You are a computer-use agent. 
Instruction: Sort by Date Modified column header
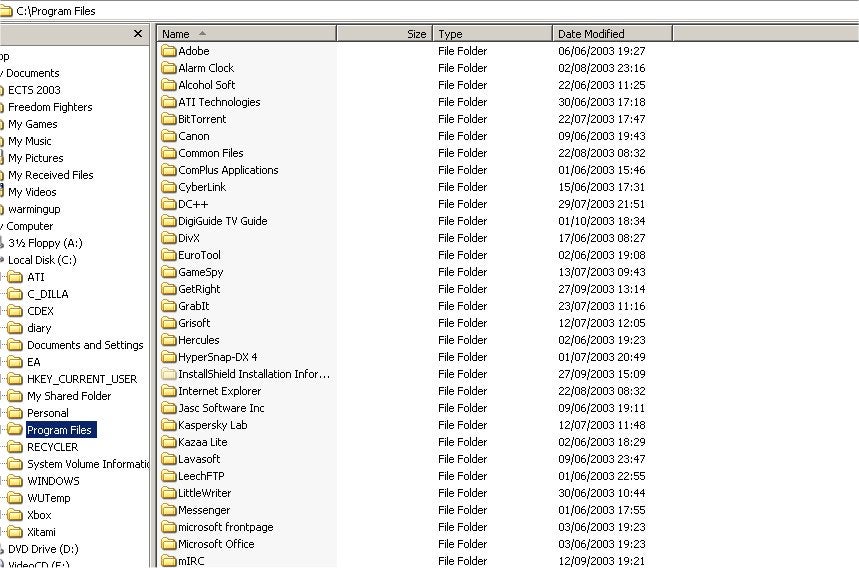click(611, 34)
